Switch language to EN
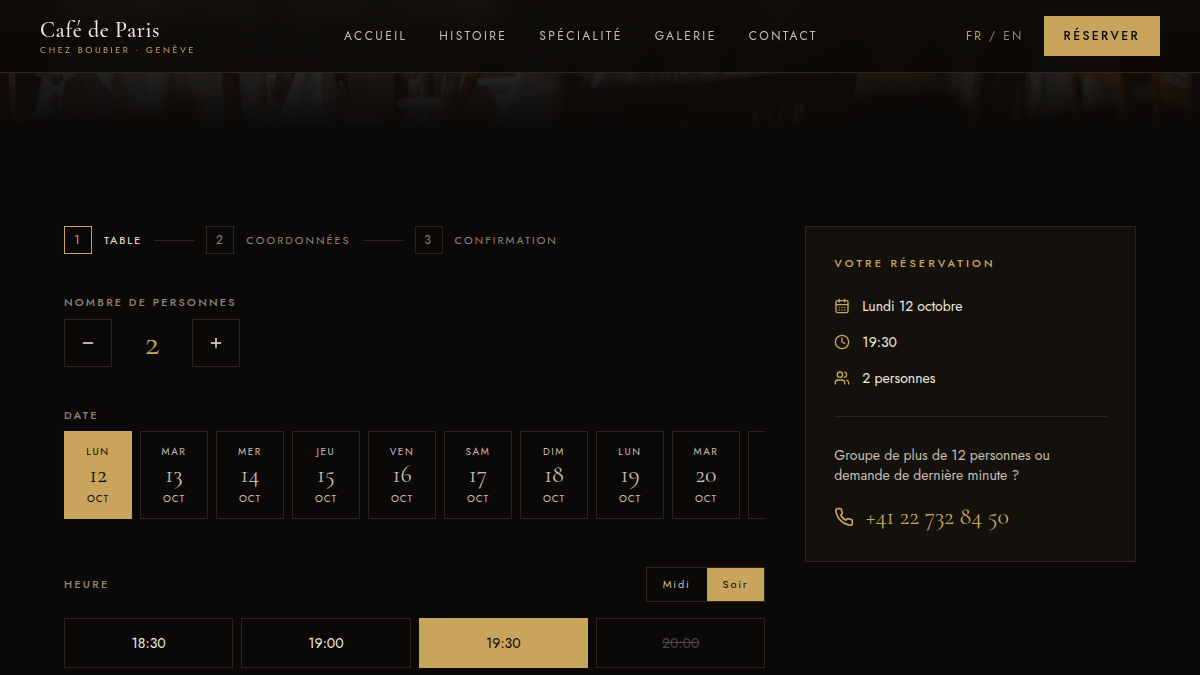The height and width of the screenshot is (675, 1200). coord(1013,36)
